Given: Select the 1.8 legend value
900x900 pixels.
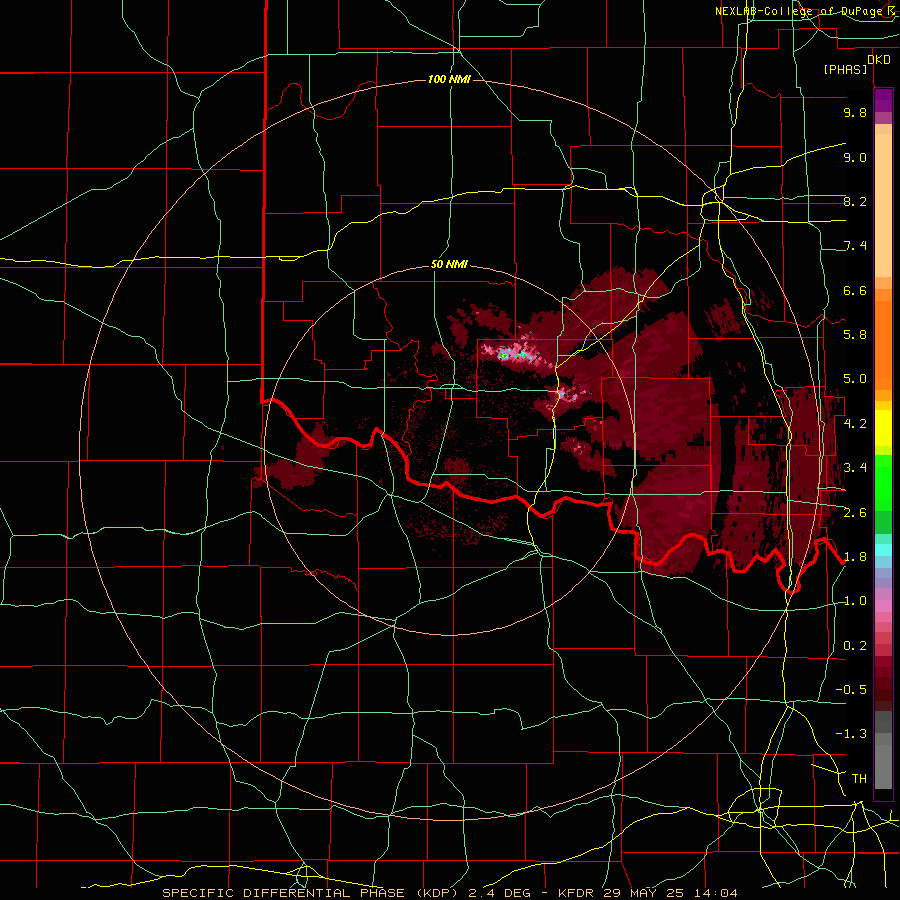Looking at the screenshot, I should pyautogui.click(x=855, y=557).
